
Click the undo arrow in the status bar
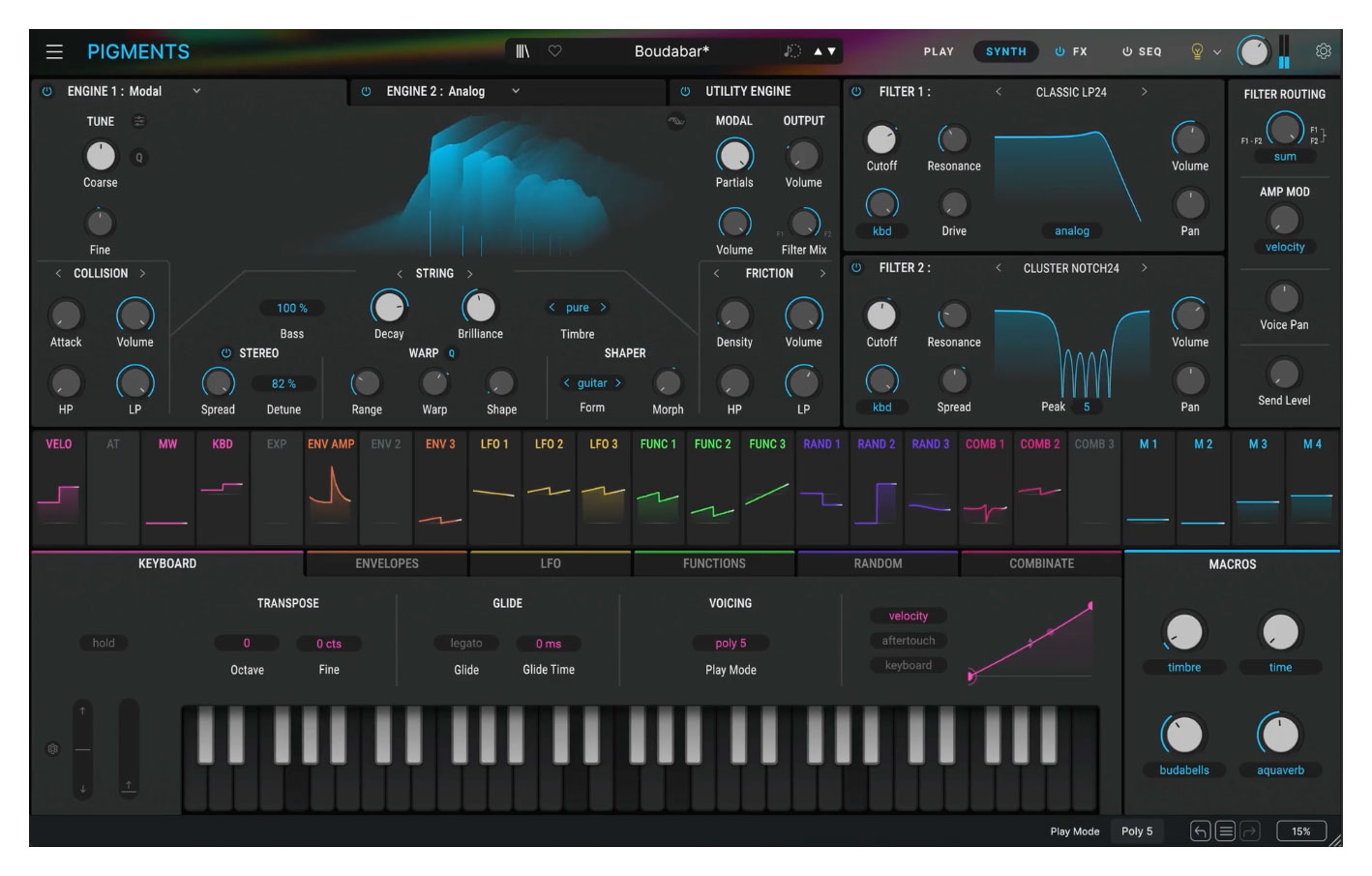(1200, 831)
